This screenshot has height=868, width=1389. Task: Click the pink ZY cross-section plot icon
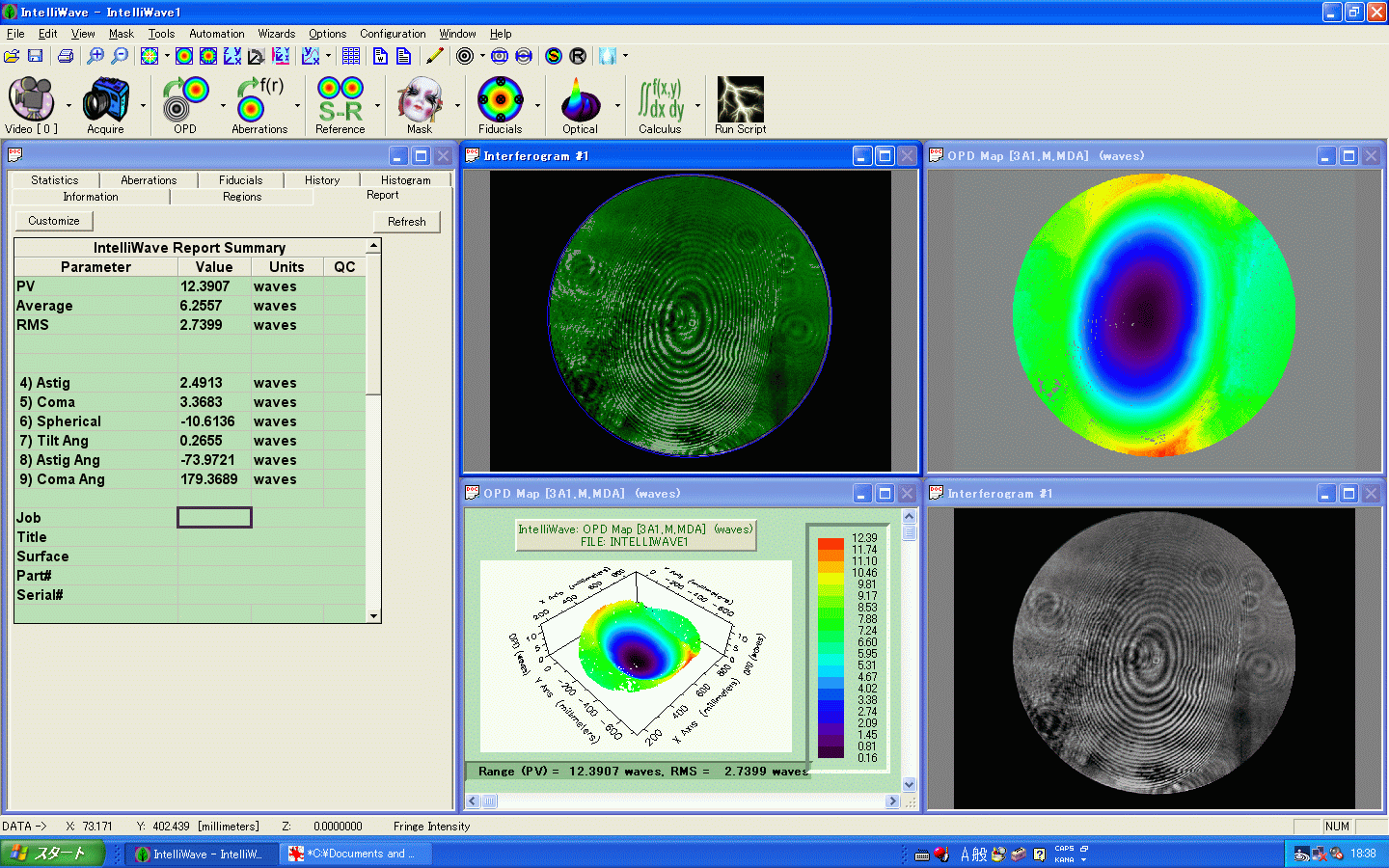(x=281, y=56)
